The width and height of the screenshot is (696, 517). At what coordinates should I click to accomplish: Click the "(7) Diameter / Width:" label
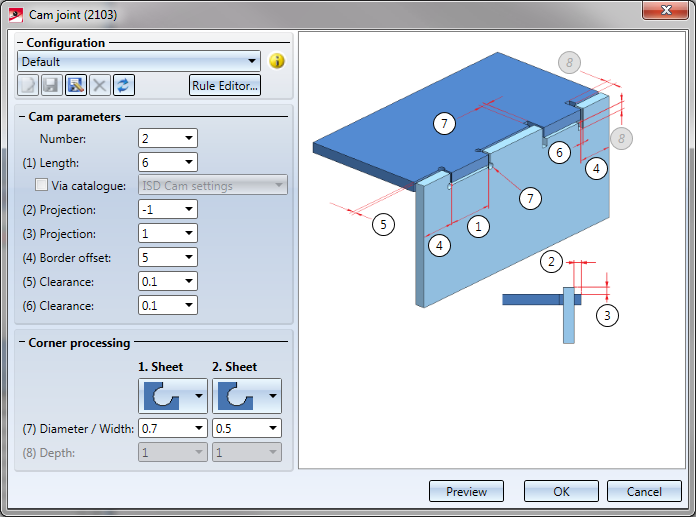[x=78, y=429]
